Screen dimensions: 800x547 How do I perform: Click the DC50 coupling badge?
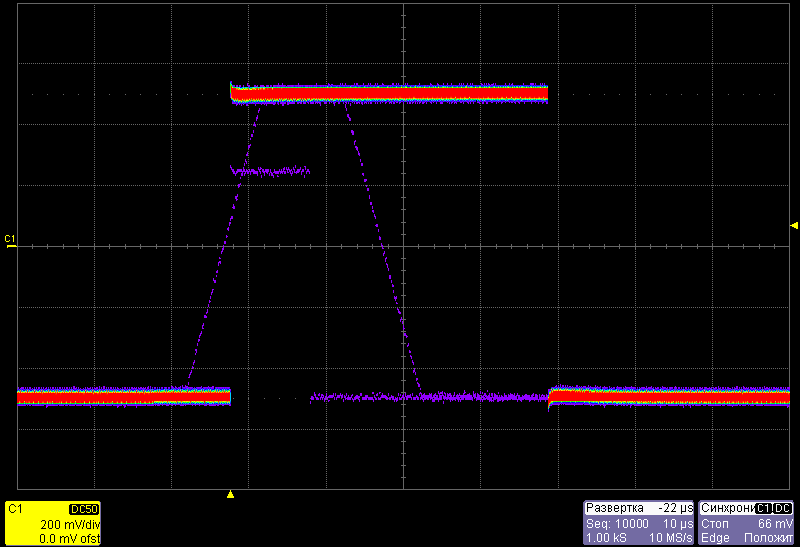pos(83,509)
